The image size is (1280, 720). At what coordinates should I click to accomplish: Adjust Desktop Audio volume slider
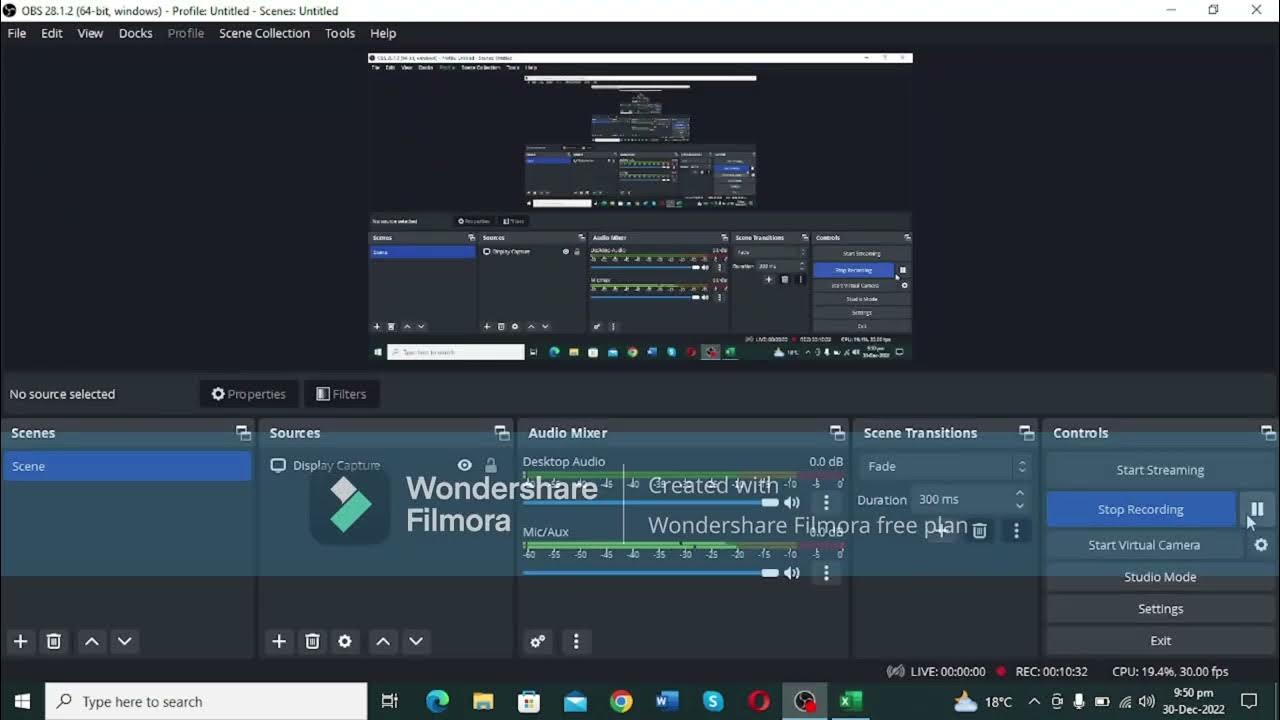[650, 502]
